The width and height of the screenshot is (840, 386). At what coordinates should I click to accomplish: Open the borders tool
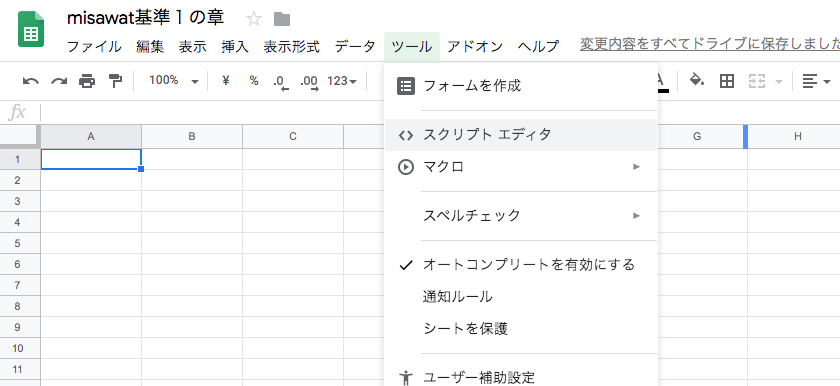726,81
